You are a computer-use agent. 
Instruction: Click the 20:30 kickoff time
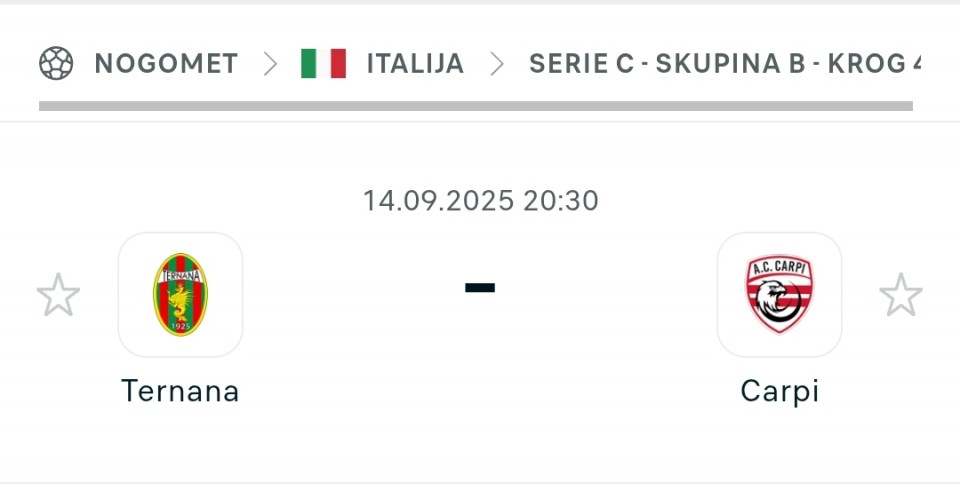pyautogui.click(x=561, y=201)
